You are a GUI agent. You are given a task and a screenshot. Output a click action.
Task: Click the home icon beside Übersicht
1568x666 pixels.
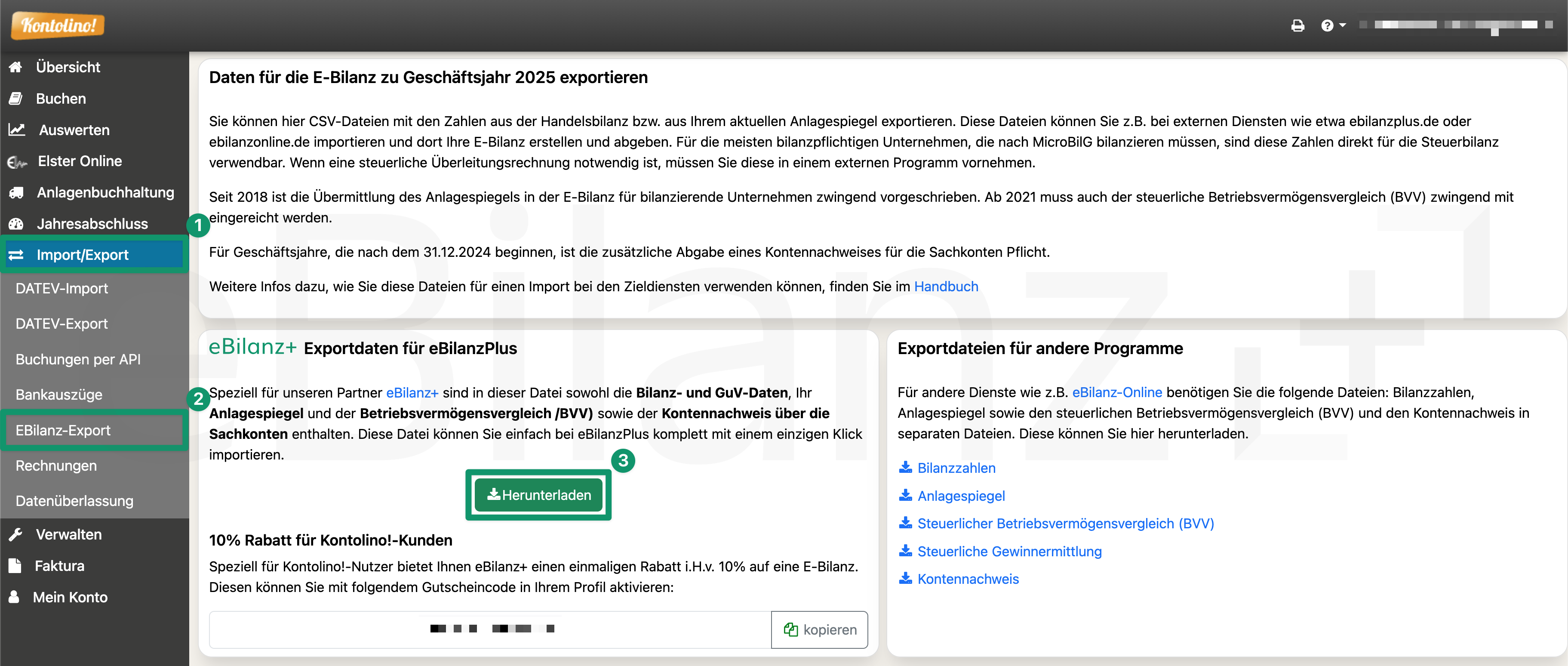pos(16,67)
